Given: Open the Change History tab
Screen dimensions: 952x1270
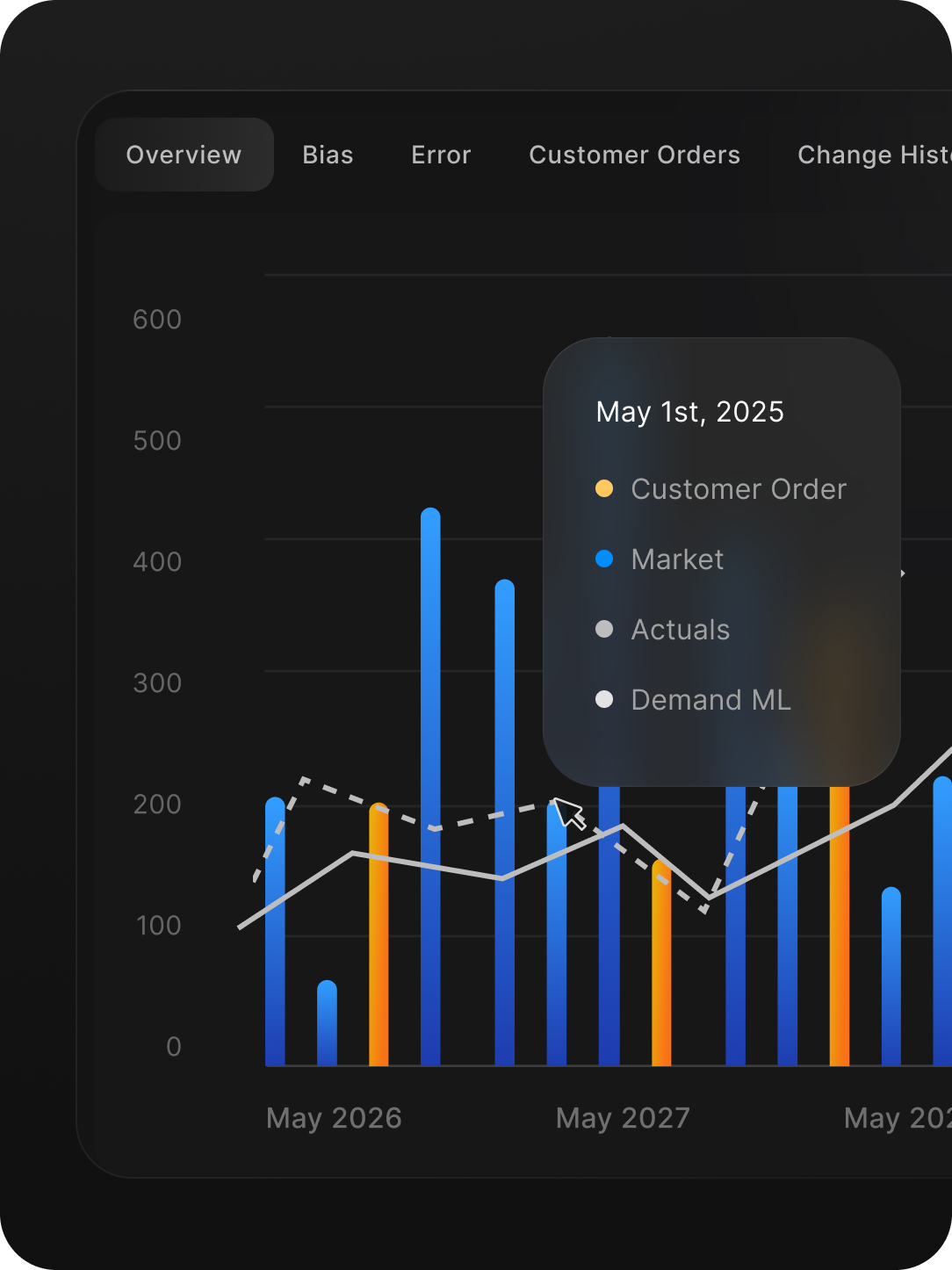Looking at the screenshot, I should pos(873,155).
